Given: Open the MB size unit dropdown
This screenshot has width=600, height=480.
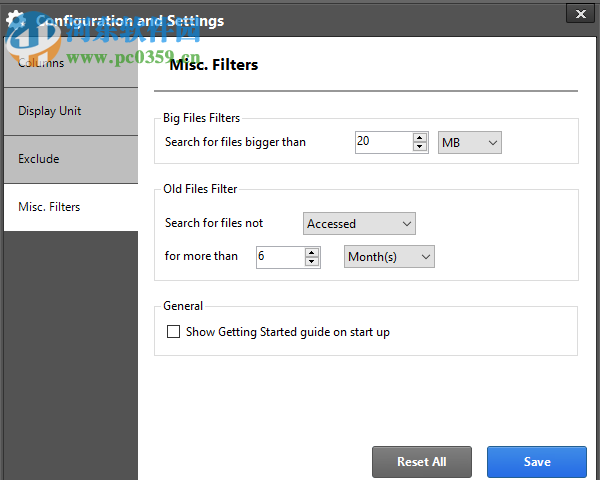Looking at the screenshot, I should point(470,143).
